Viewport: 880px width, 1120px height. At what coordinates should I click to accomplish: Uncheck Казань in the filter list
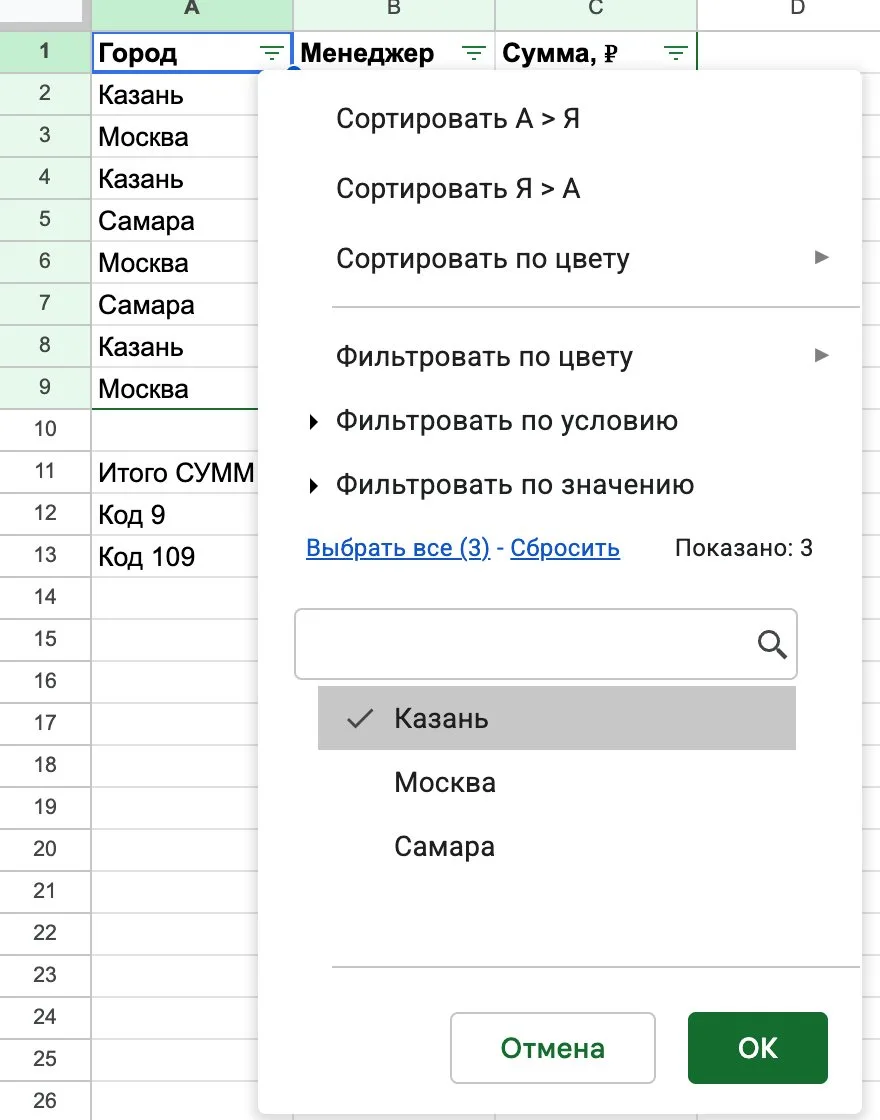pyautogui.click(x=556, y=719)
